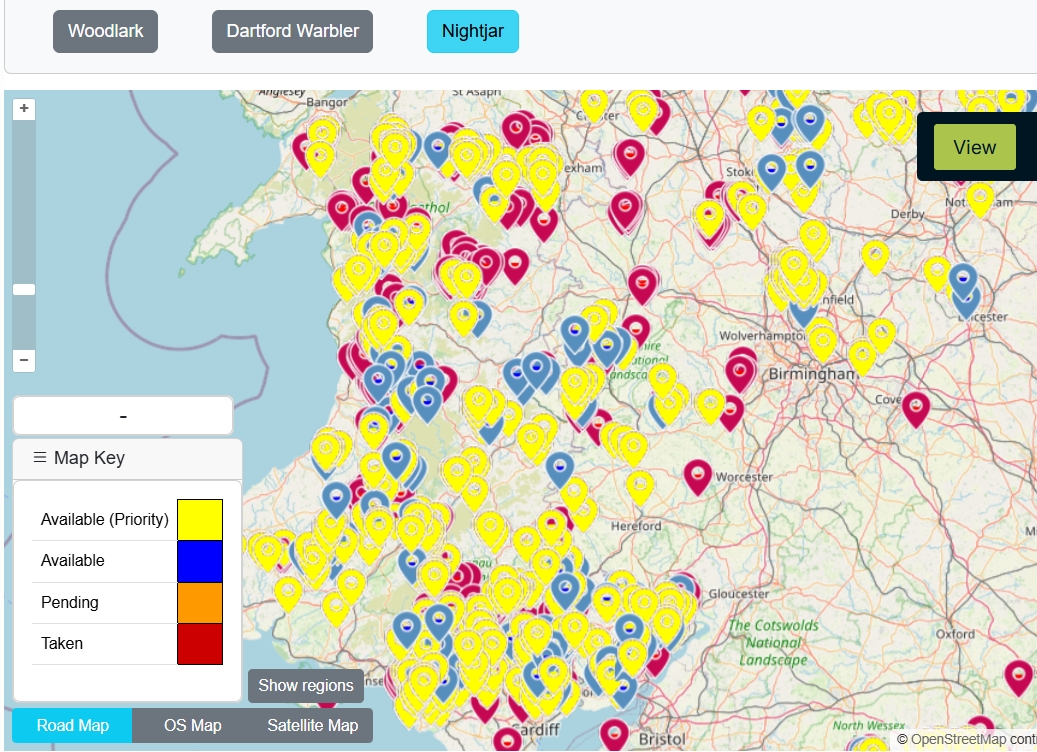Click the red marker east of Wrexham
Image resolution: width=1037 pixels, height=752 pixels.
click(x=630, y=157)
